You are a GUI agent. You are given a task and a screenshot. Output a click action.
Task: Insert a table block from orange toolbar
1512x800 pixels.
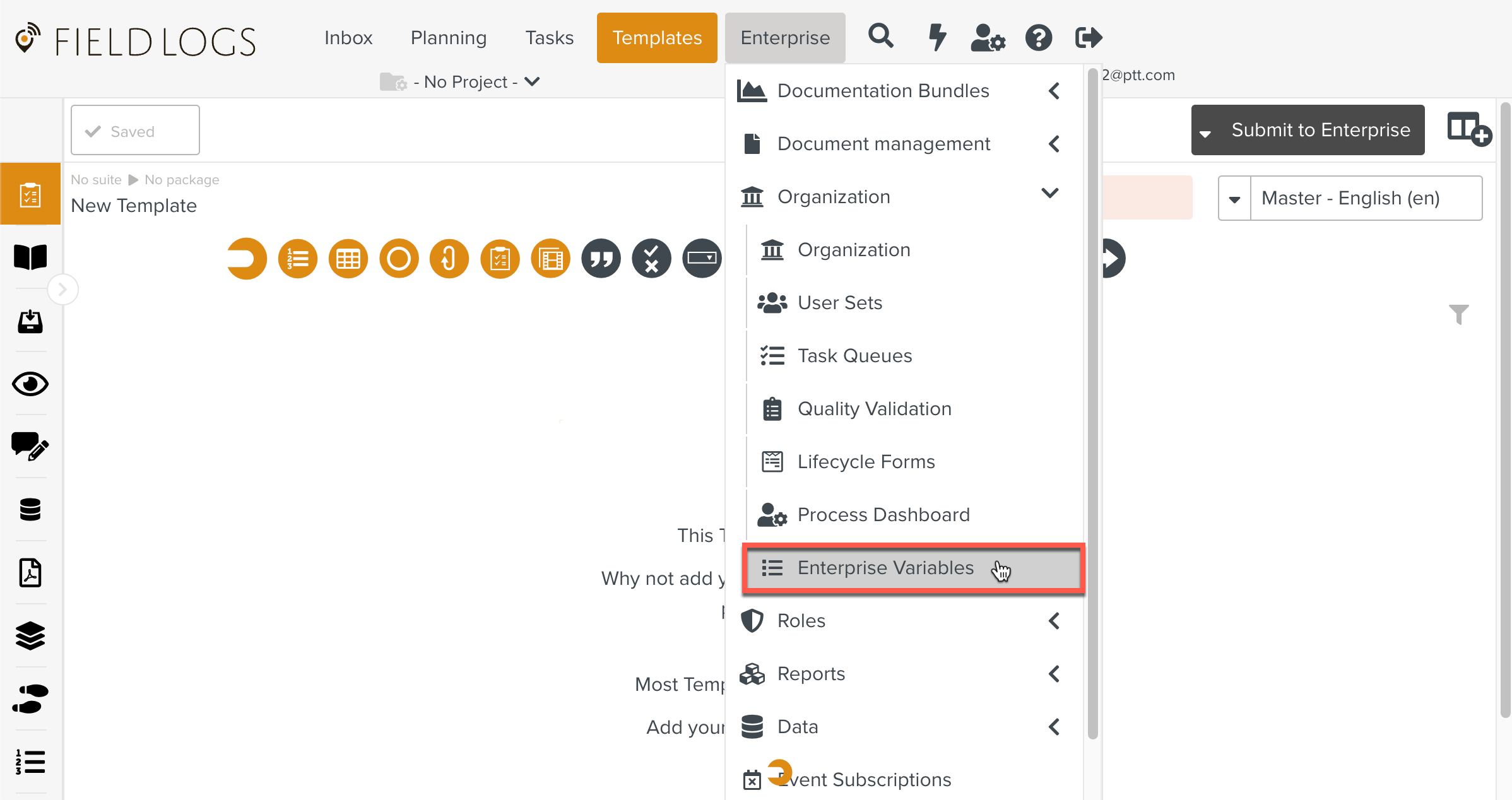coord(348,259)
